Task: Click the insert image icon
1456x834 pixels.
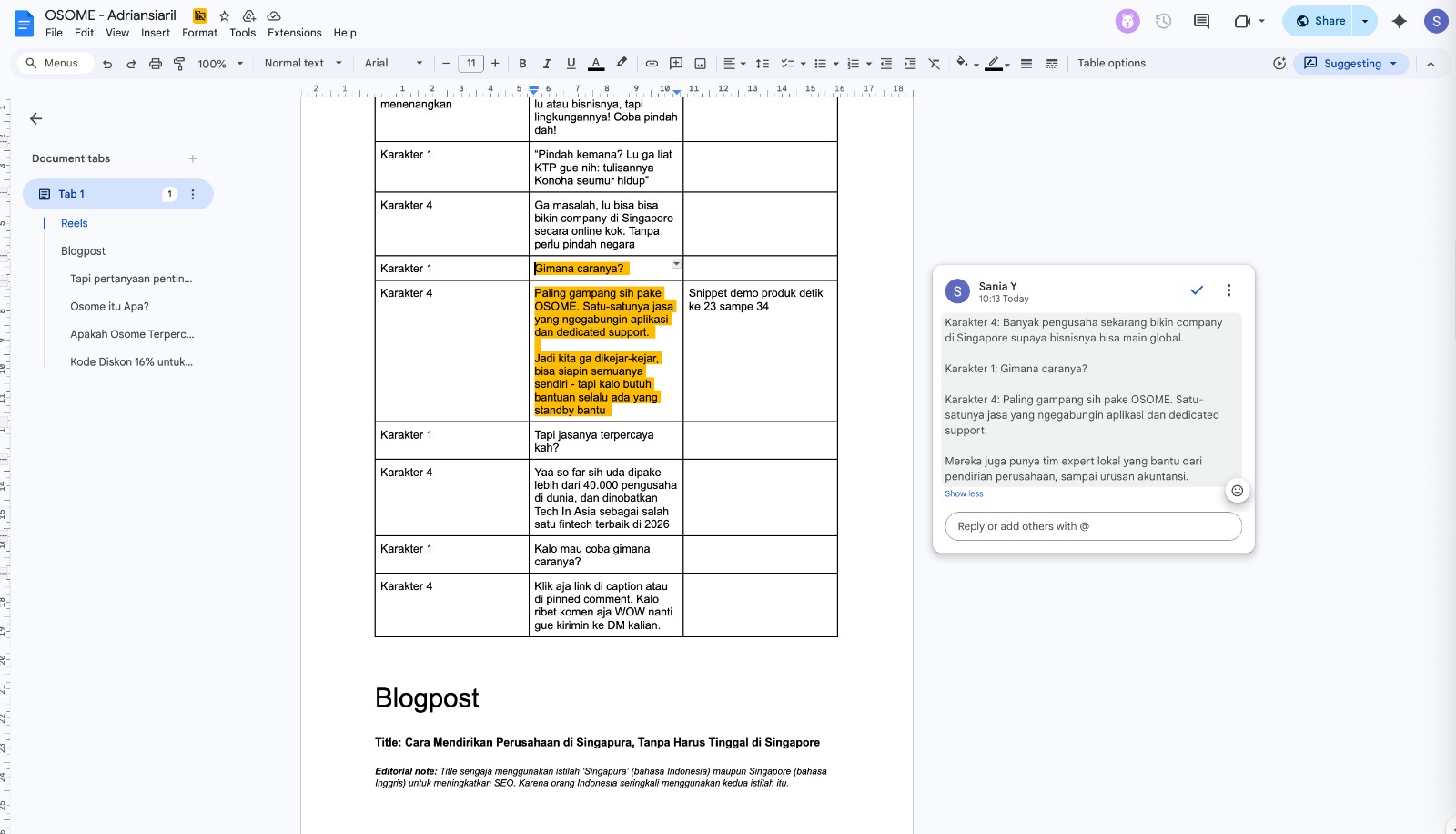Action: [x=700, y=64]
